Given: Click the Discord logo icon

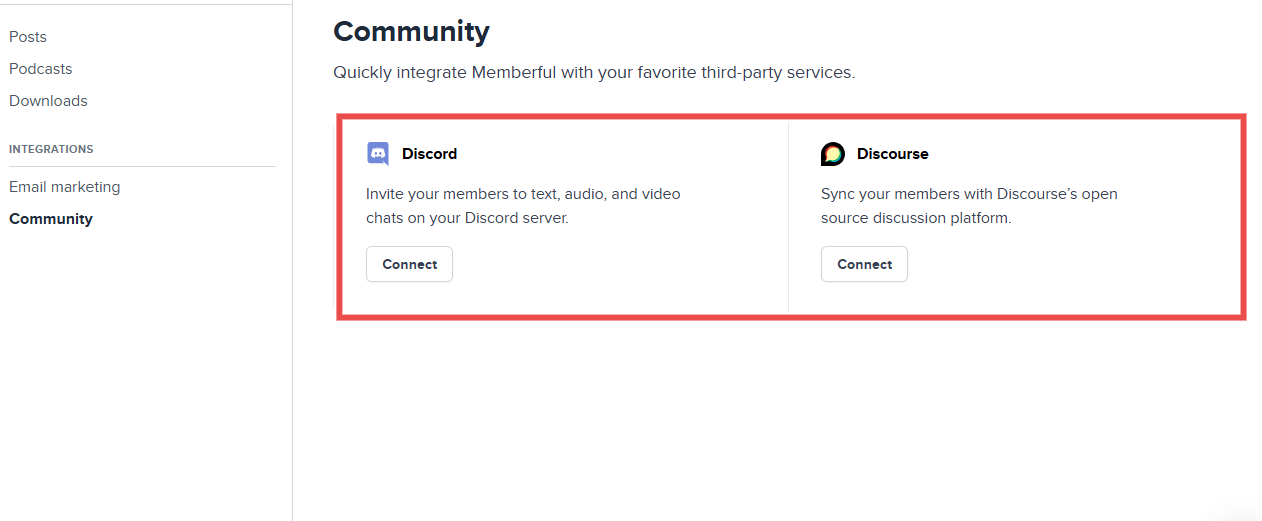Looking at the screenshot, I should pyautogui.click(x=378, y=154).
